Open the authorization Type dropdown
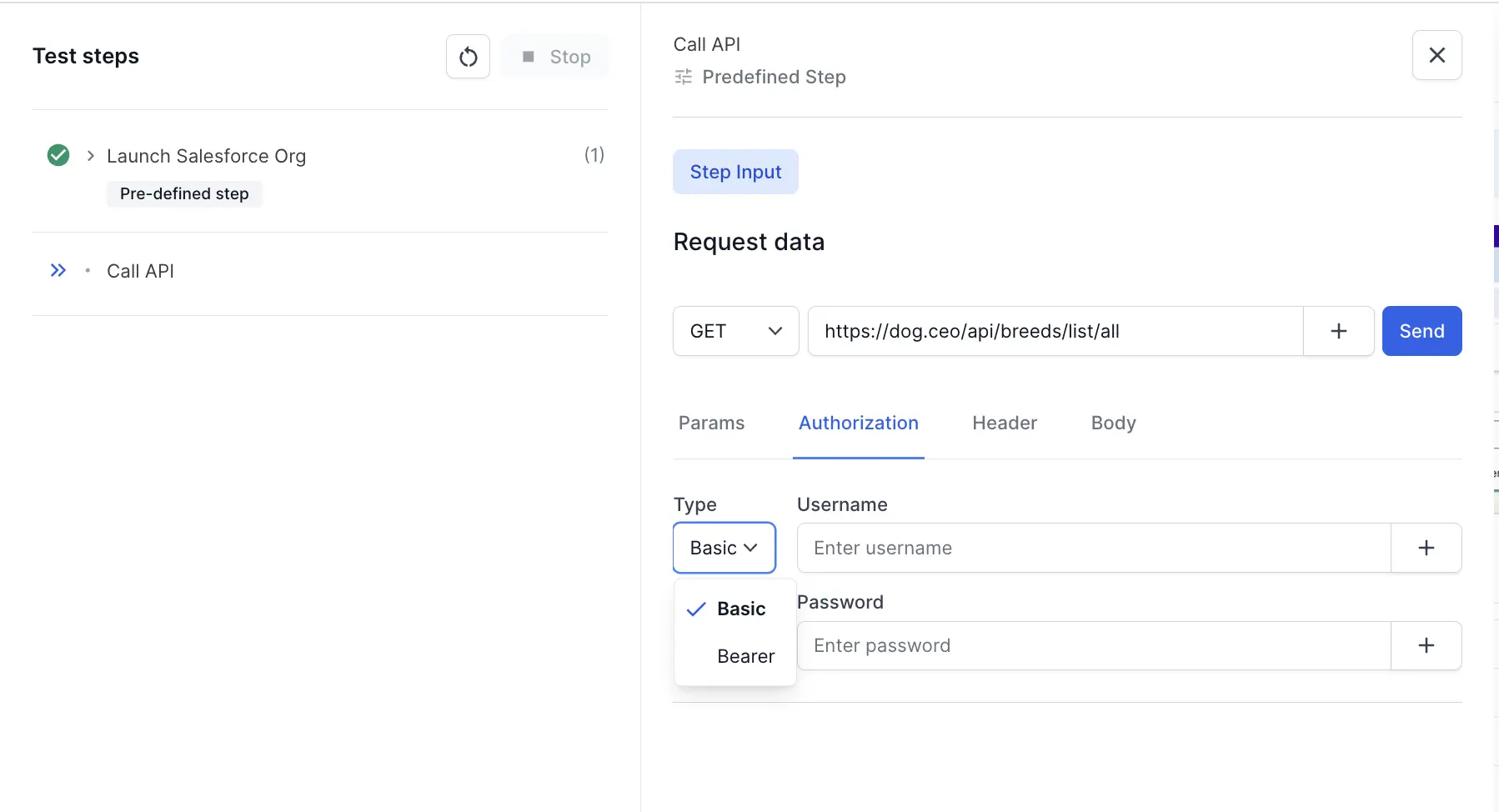The height and width of the screenshot is (812, 1499). pyautogui.click(x=724, y=548)
